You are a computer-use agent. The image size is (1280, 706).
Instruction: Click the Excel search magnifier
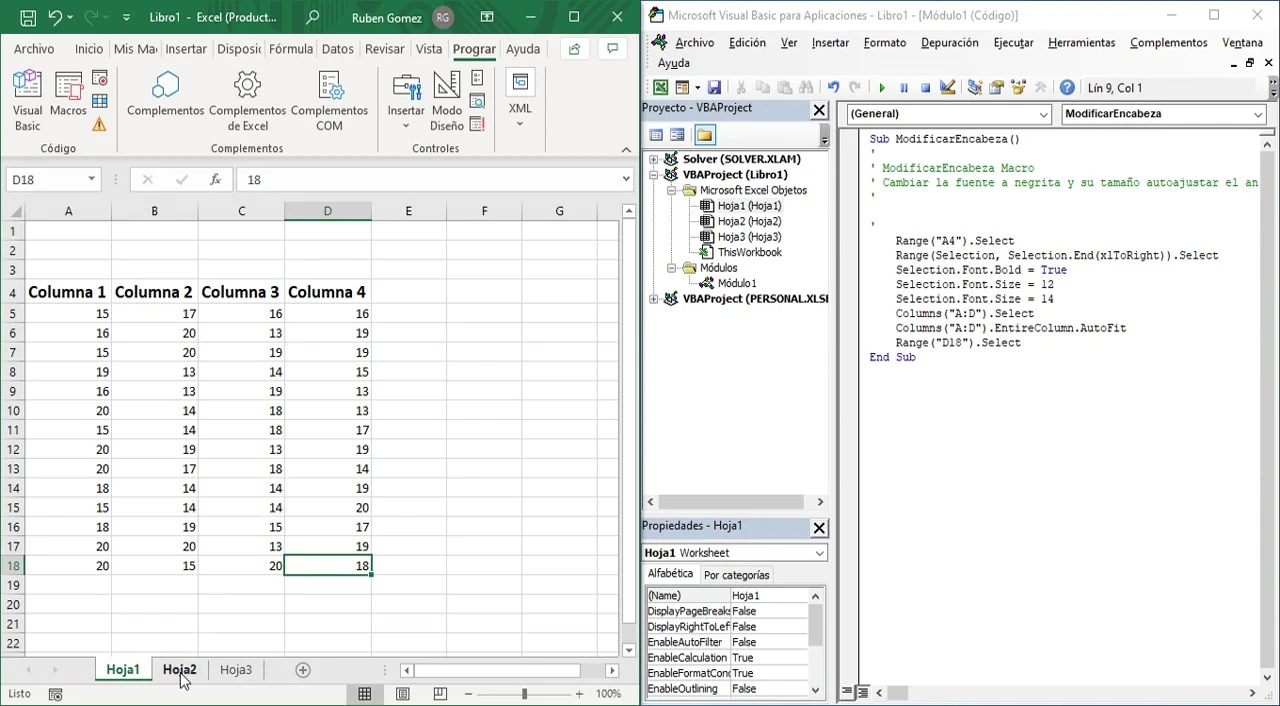313,17
